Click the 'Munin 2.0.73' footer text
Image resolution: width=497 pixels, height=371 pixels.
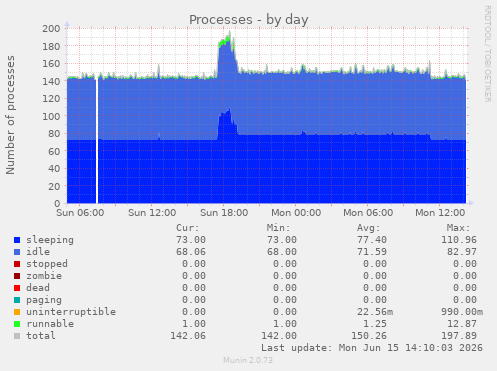[248, 360]
